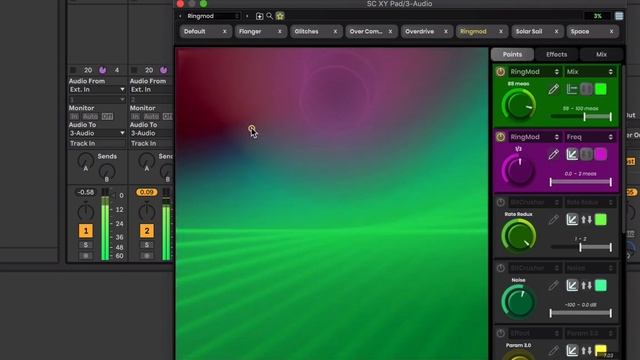Solo track 2 with S button
The height and width of the screenshot is (360, 640).
click(x=147, y=245)
